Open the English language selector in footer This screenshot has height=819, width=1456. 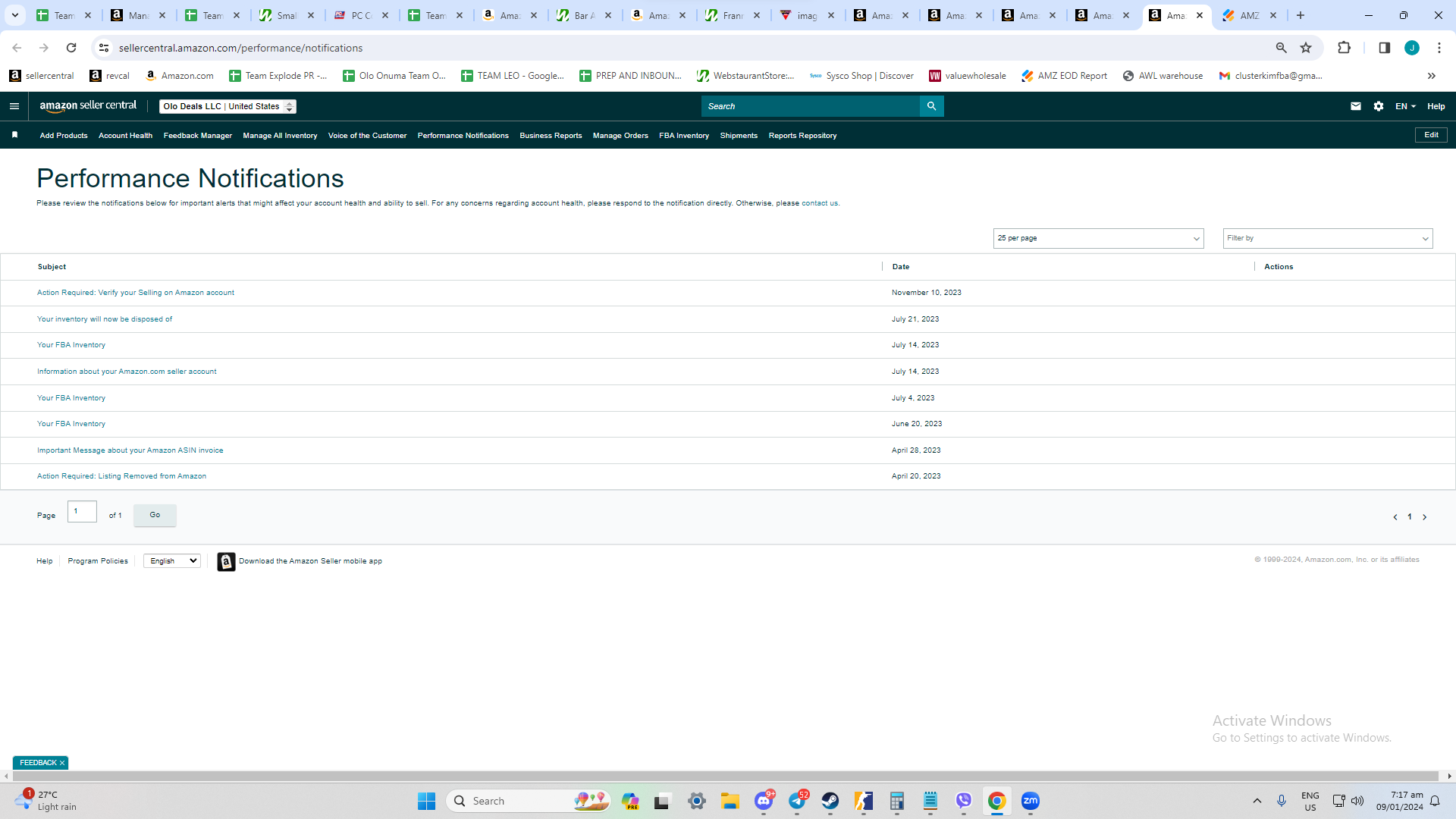pyautogui.click(x=172, y=561)
